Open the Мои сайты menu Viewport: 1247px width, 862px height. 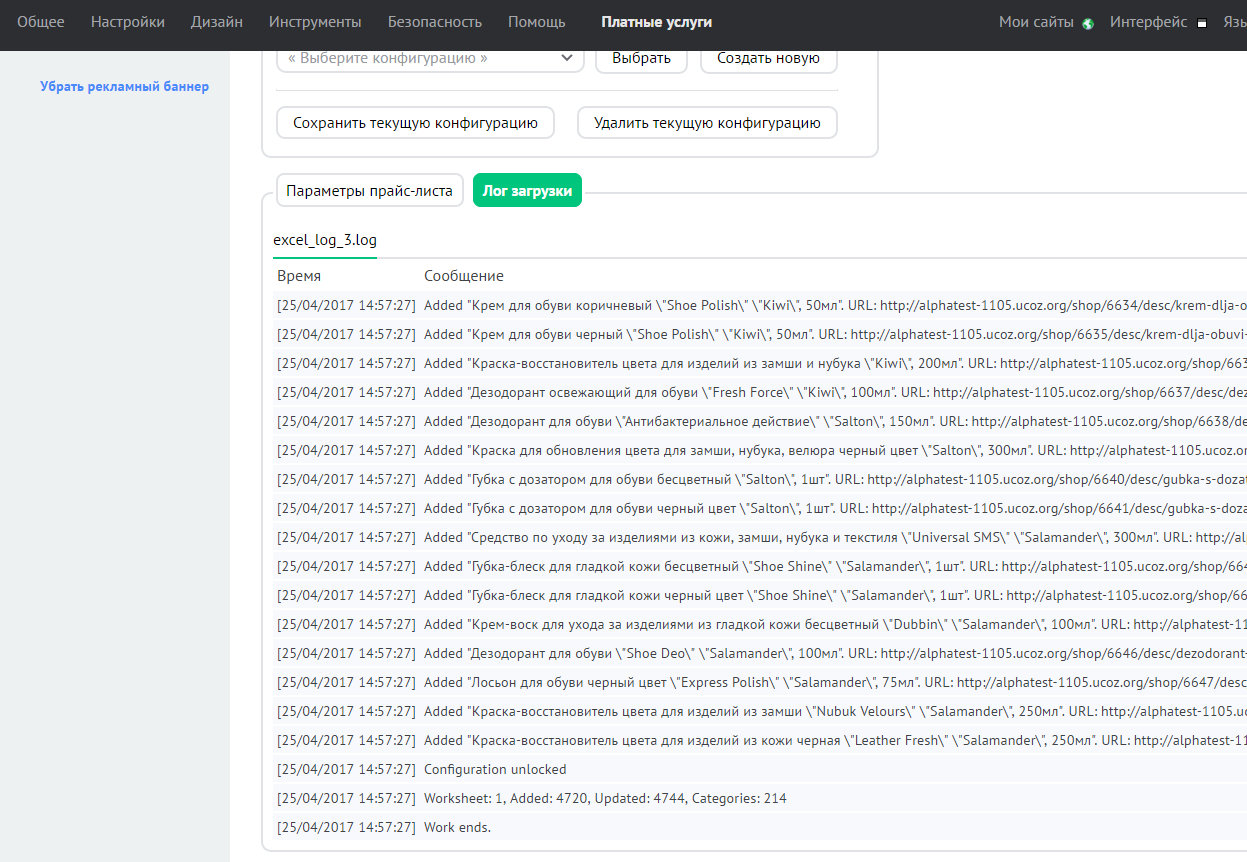1036,22
